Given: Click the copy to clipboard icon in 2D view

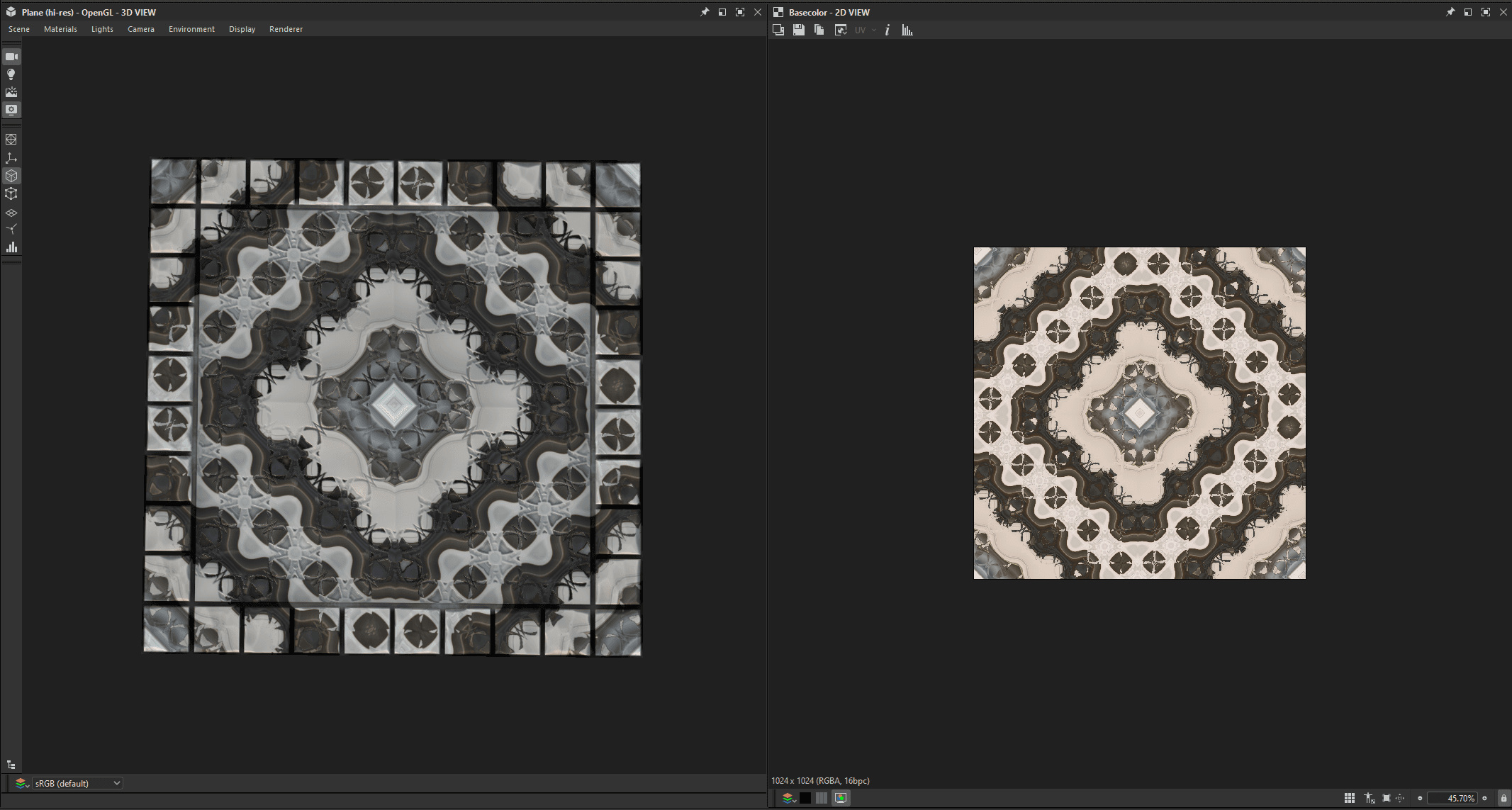Looking at the screenshot, I should point(819,30).
